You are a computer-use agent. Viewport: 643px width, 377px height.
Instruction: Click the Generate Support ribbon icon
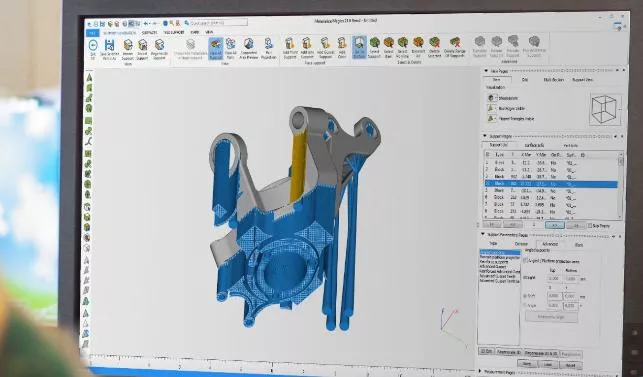(128, 50)
